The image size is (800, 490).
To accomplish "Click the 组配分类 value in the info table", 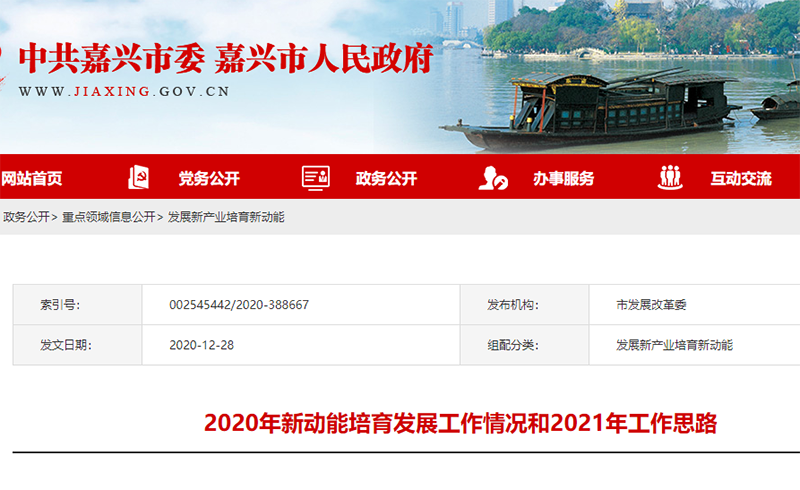I will point(675,345).
